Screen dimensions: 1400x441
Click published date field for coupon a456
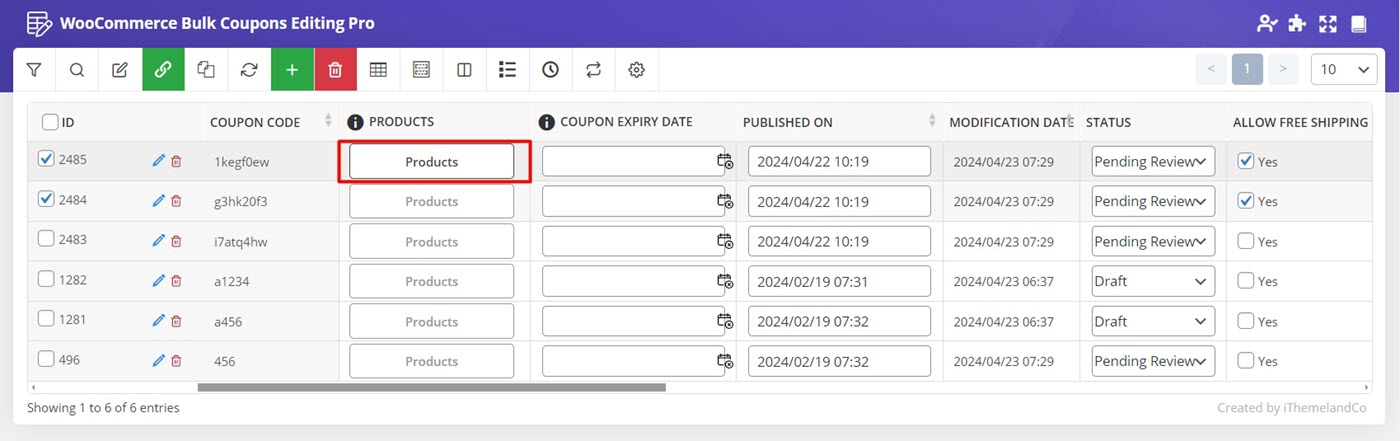pyautogui.click(x=839, y=321)
